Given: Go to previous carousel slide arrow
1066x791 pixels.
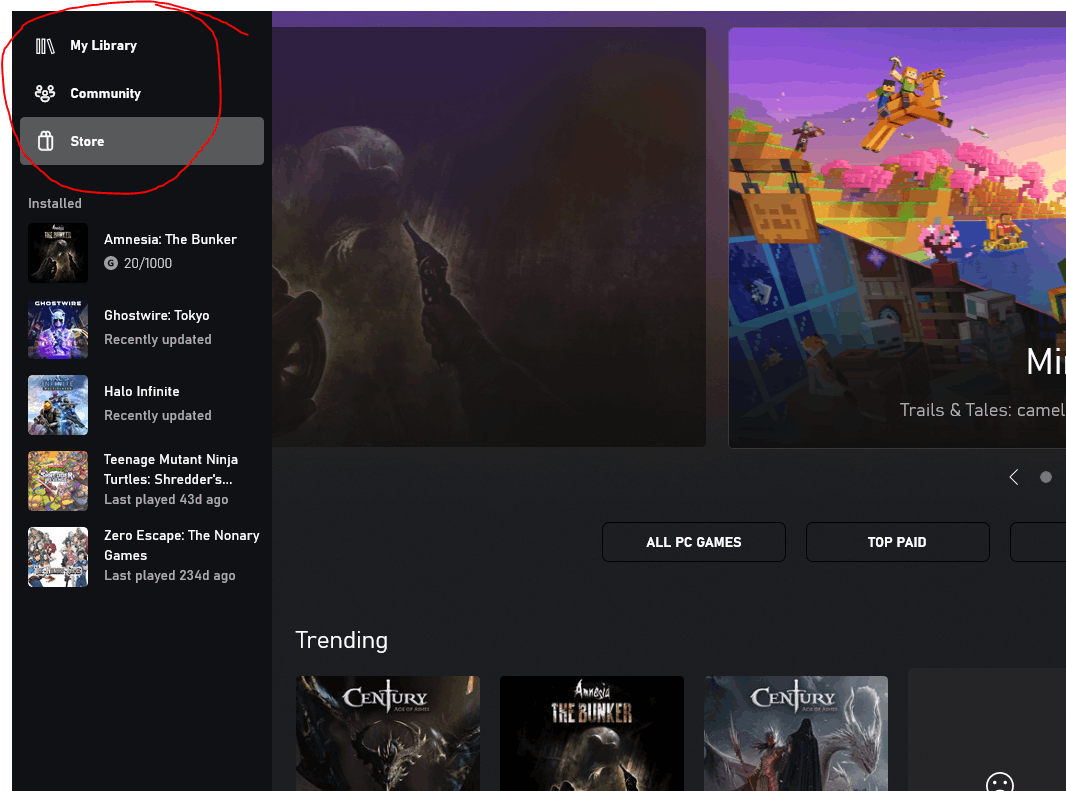Looking at the screenshot, I should tap(1014, 477).
